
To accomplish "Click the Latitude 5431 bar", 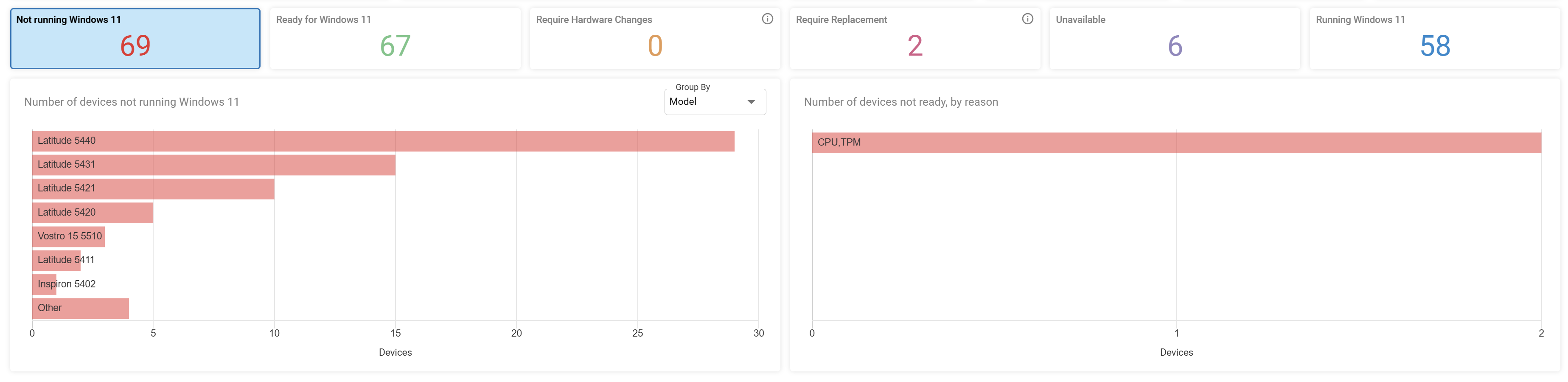I will pyautogui.click(x=213, y=165).
